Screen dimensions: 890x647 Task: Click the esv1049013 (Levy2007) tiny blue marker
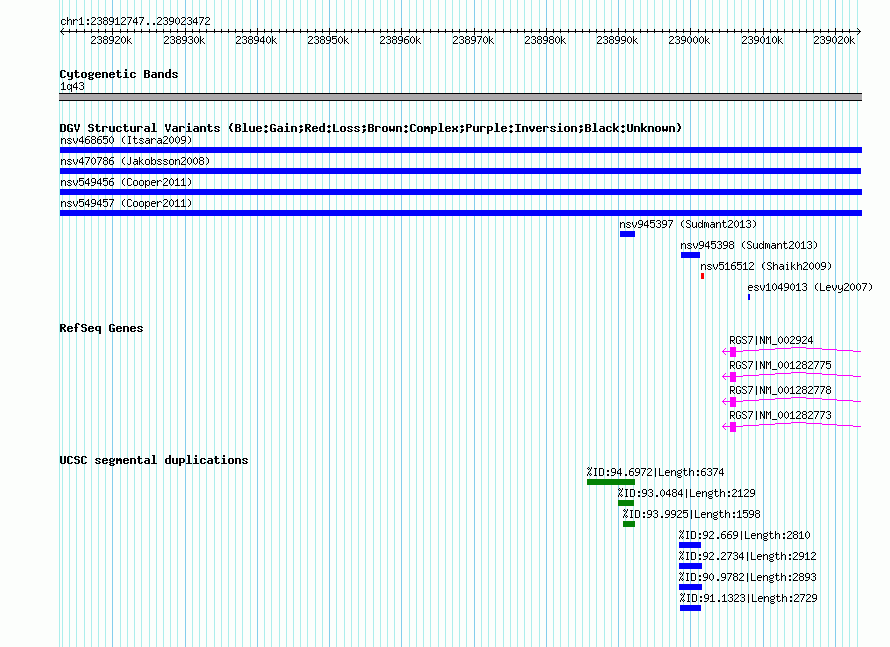point(749,297)
